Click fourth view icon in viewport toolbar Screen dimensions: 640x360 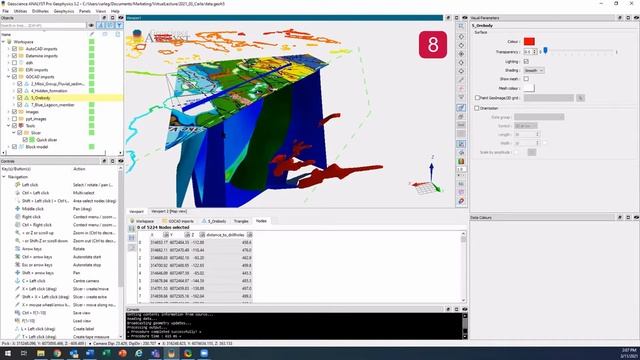click(x=461, y=54)
